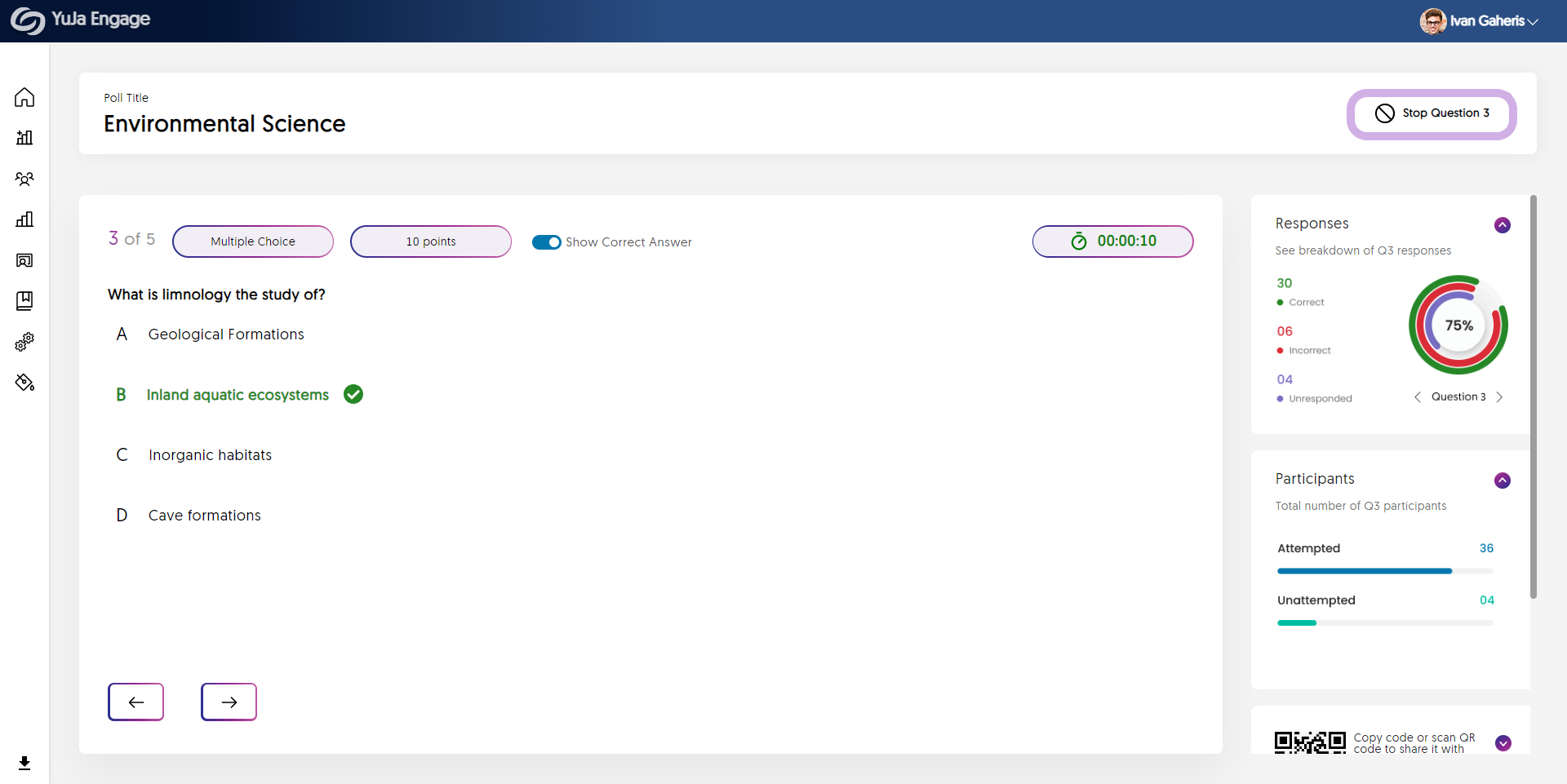Screen dimensions: 1567x784
Task: Collapse the Responses panel
Action: coord(1503,225)
